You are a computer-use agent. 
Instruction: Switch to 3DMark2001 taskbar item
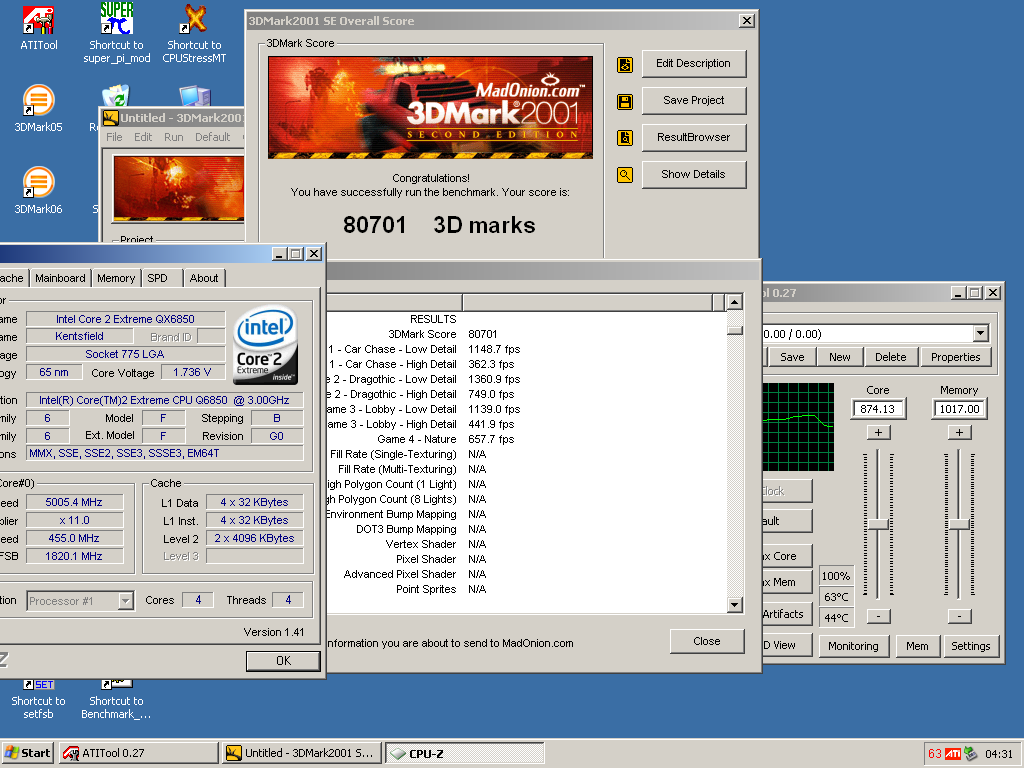300,753
